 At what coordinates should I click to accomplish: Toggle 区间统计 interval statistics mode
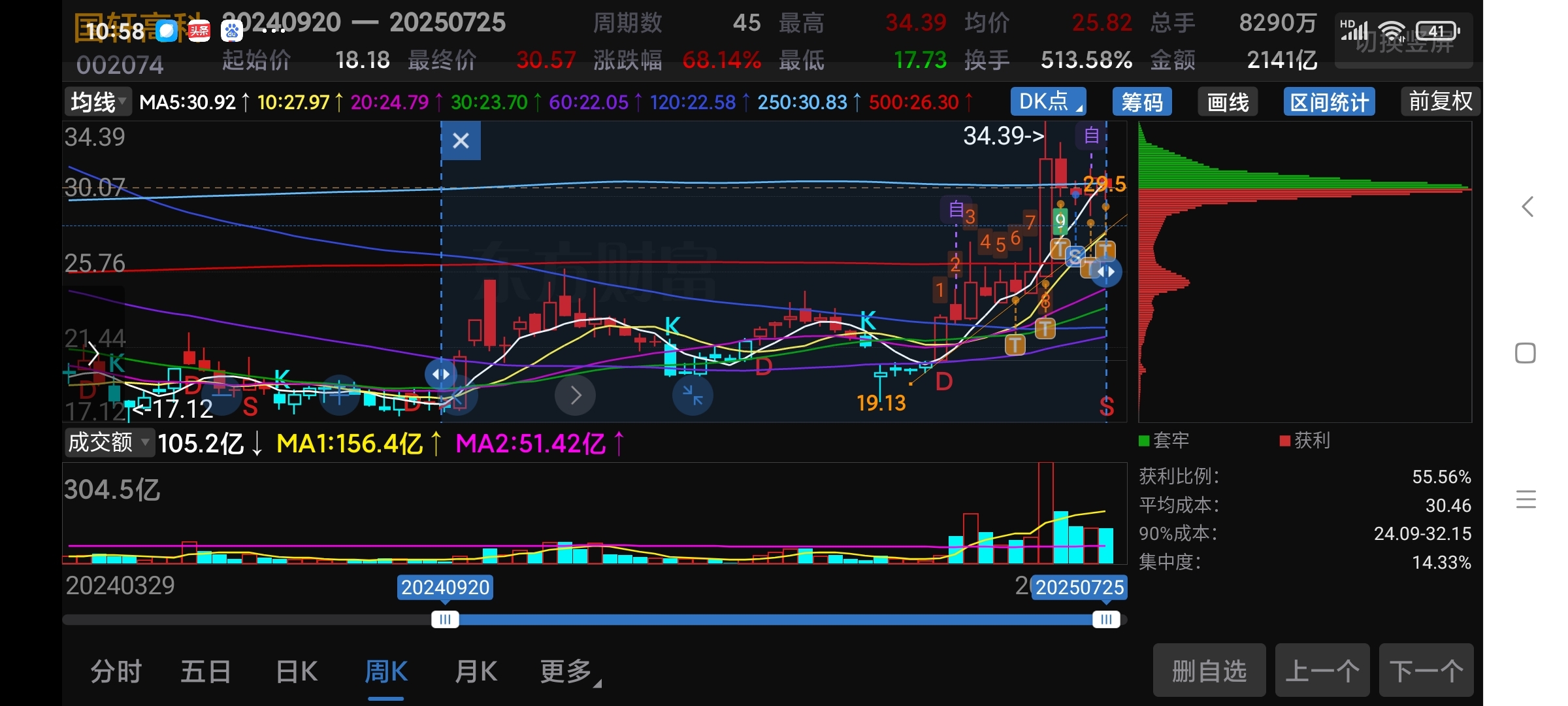pos(1329,102)
